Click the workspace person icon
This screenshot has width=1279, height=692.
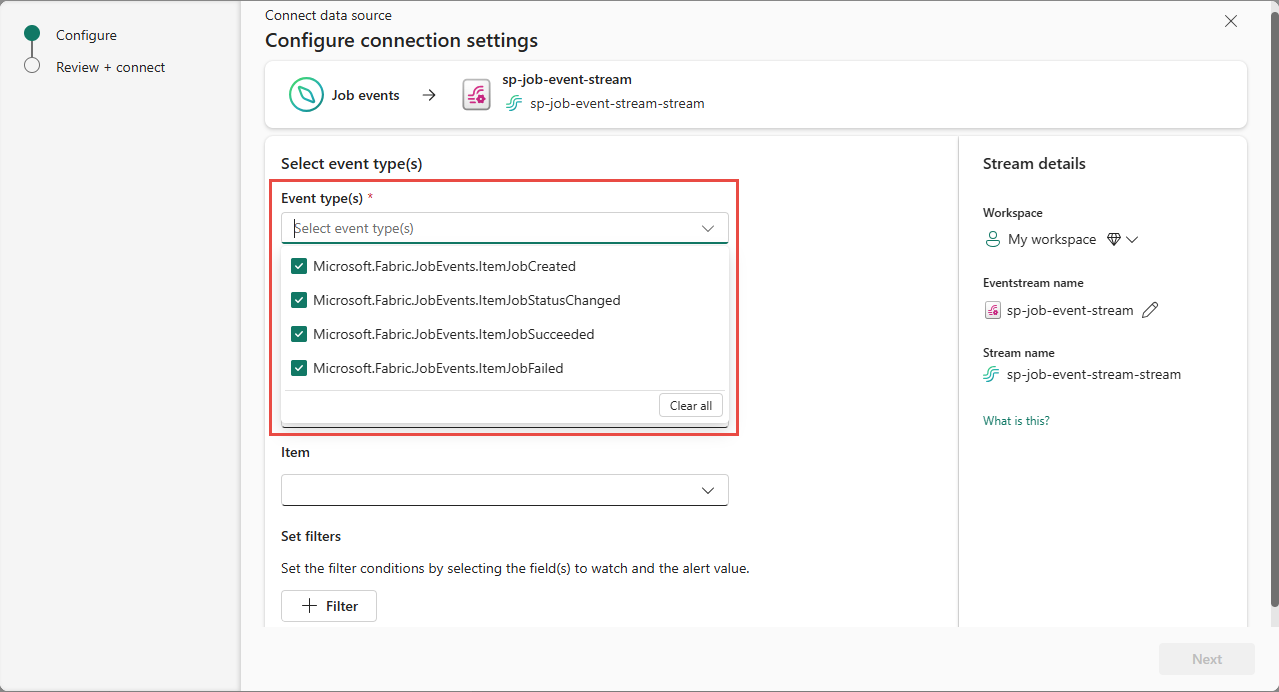(x=992, y=240)
